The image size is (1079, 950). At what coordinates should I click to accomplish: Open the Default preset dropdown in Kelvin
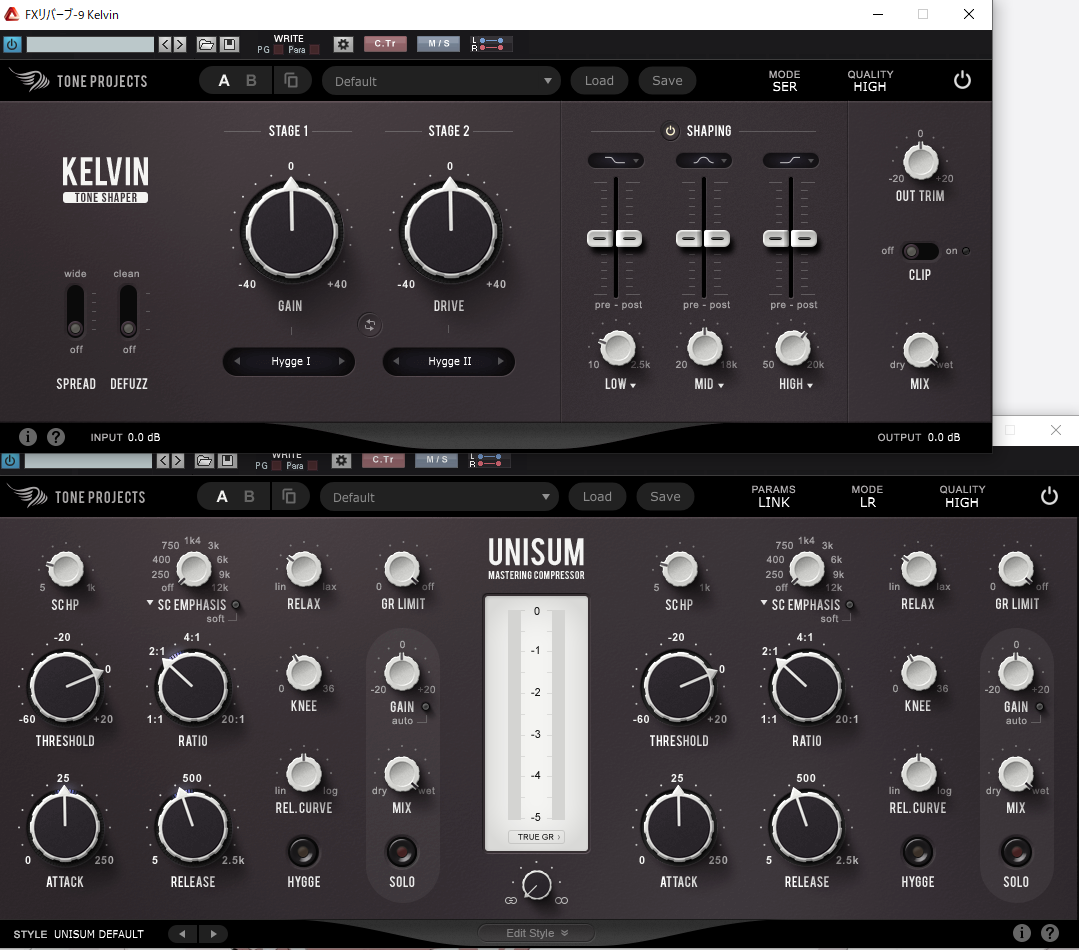tap(442, 81)
